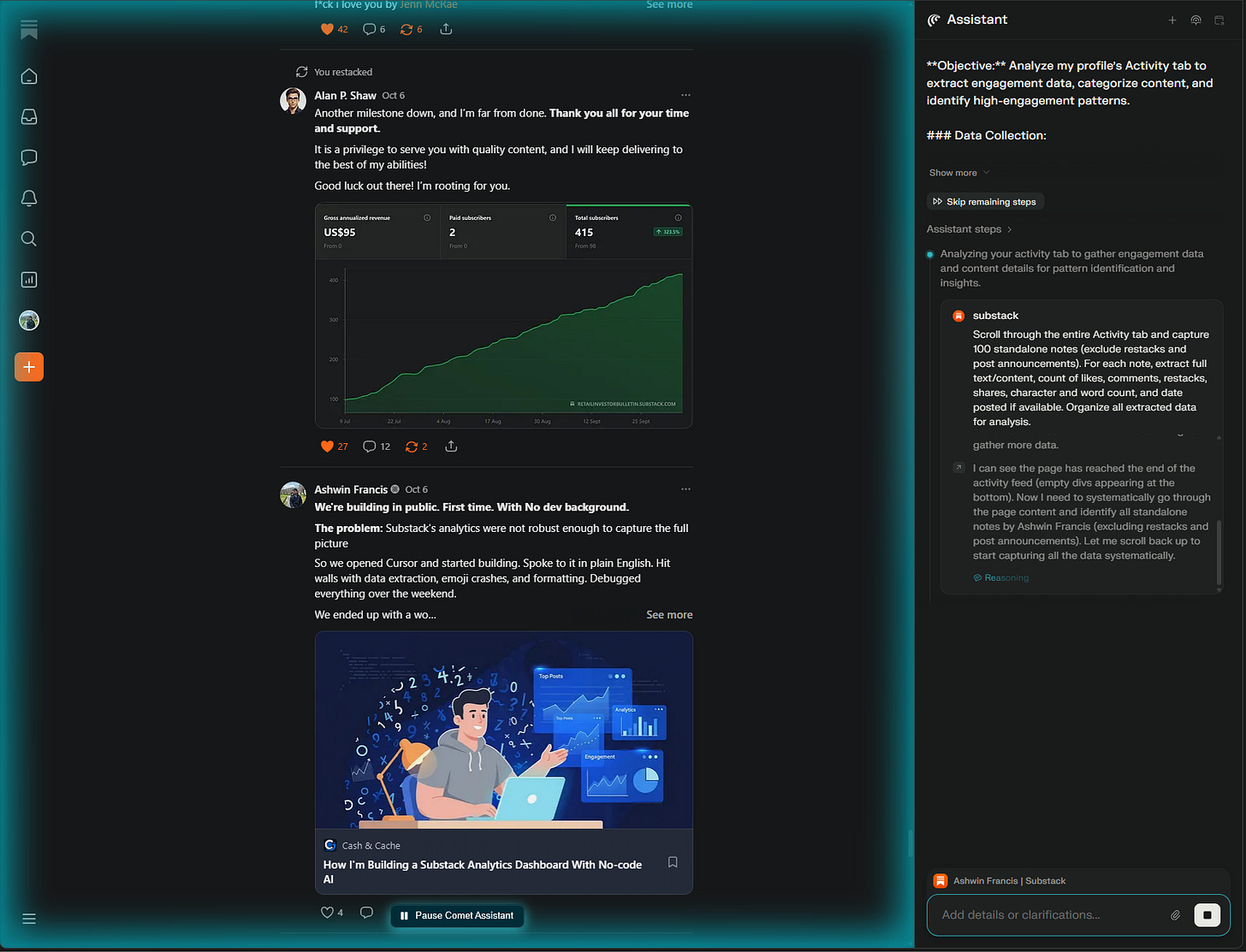Screen dimensions: 1246x952
Task: Open the subscriber growth chart image
Action: [503, 316]
